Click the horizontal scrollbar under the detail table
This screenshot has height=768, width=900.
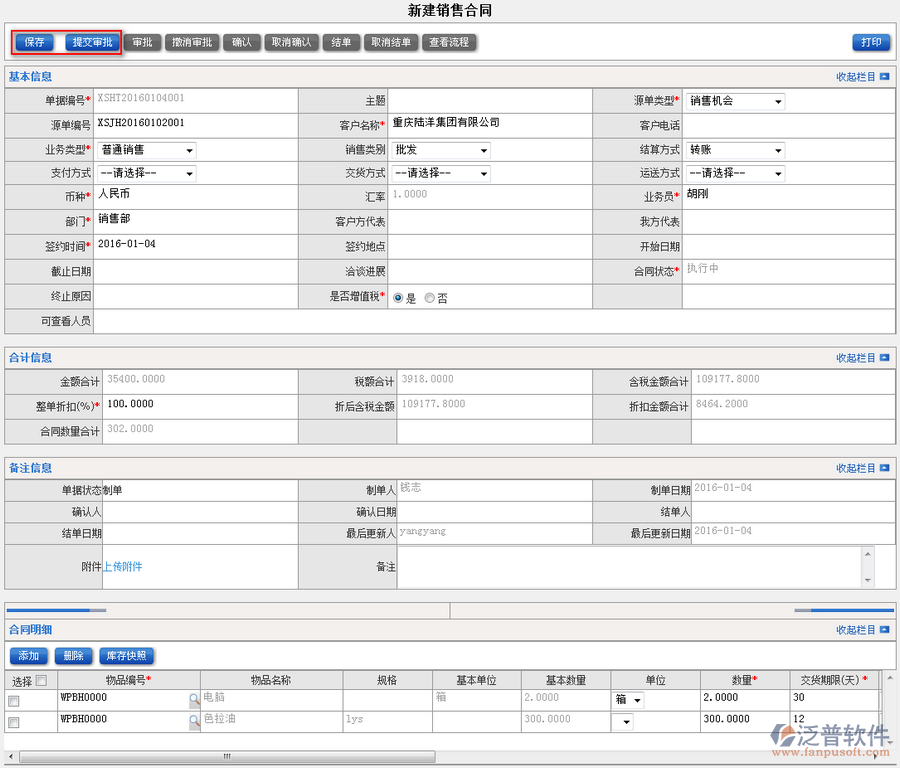[227, 757]
